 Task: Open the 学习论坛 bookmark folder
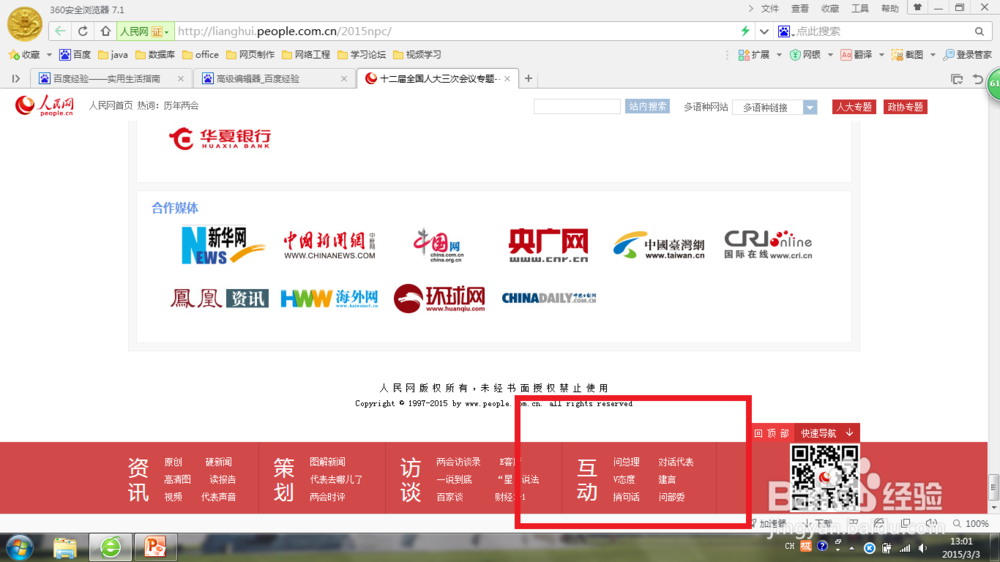tap(362, 55)
